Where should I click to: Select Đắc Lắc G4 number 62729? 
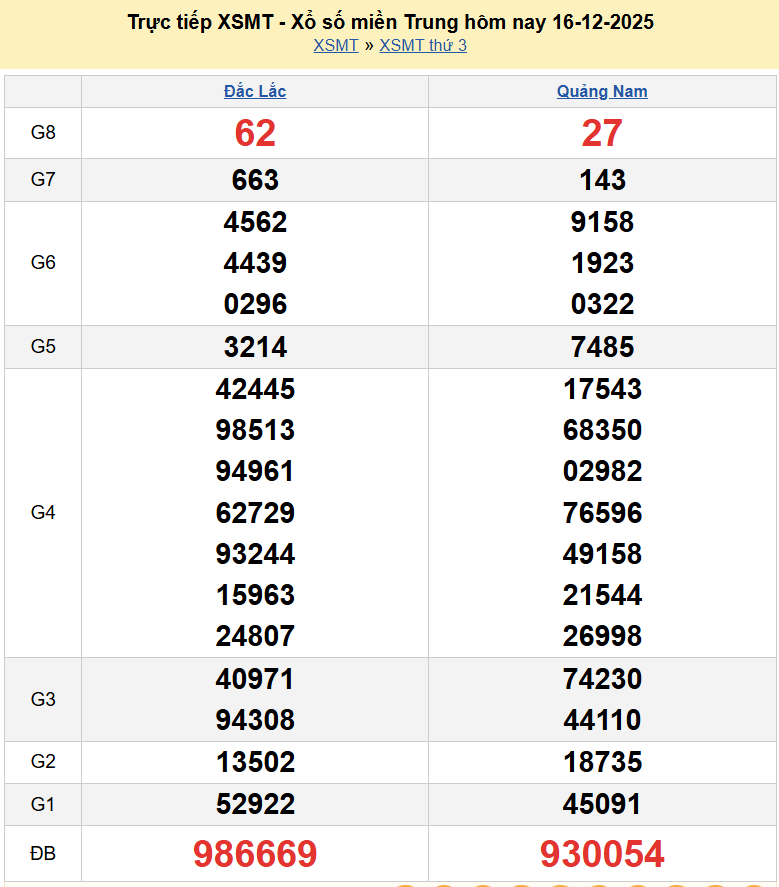coord(255,513)
